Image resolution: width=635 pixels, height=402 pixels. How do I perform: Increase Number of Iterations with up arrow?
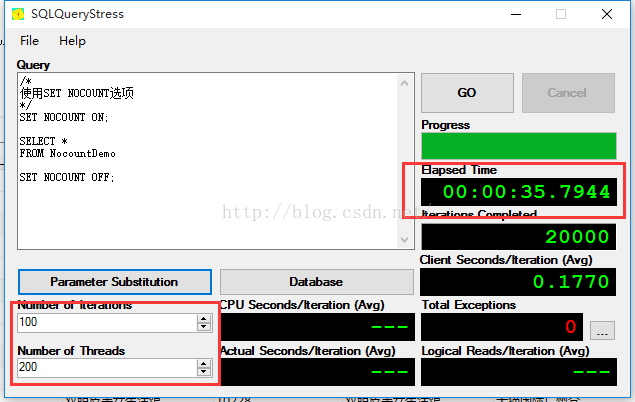coord(204,318)
